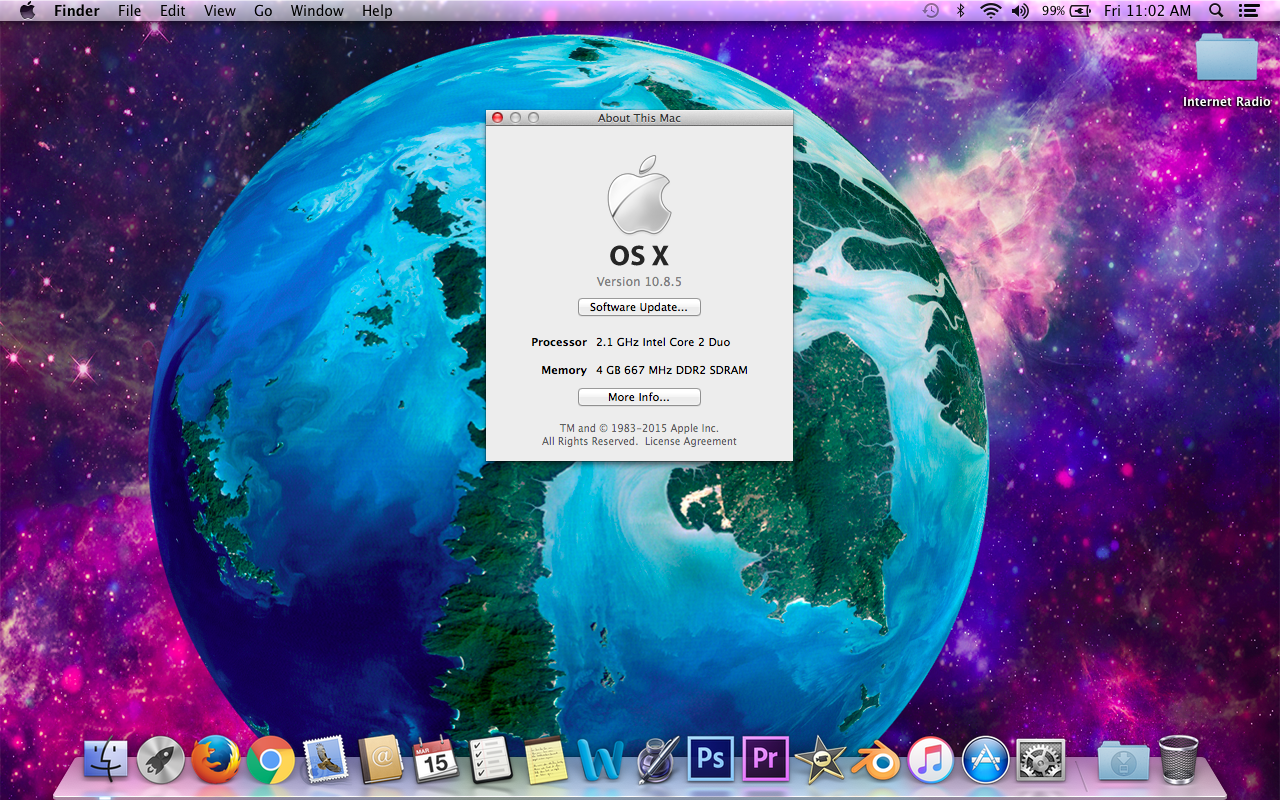
Task: Open Spotlight search magnifier
Action: click(x=1216, y=11)
